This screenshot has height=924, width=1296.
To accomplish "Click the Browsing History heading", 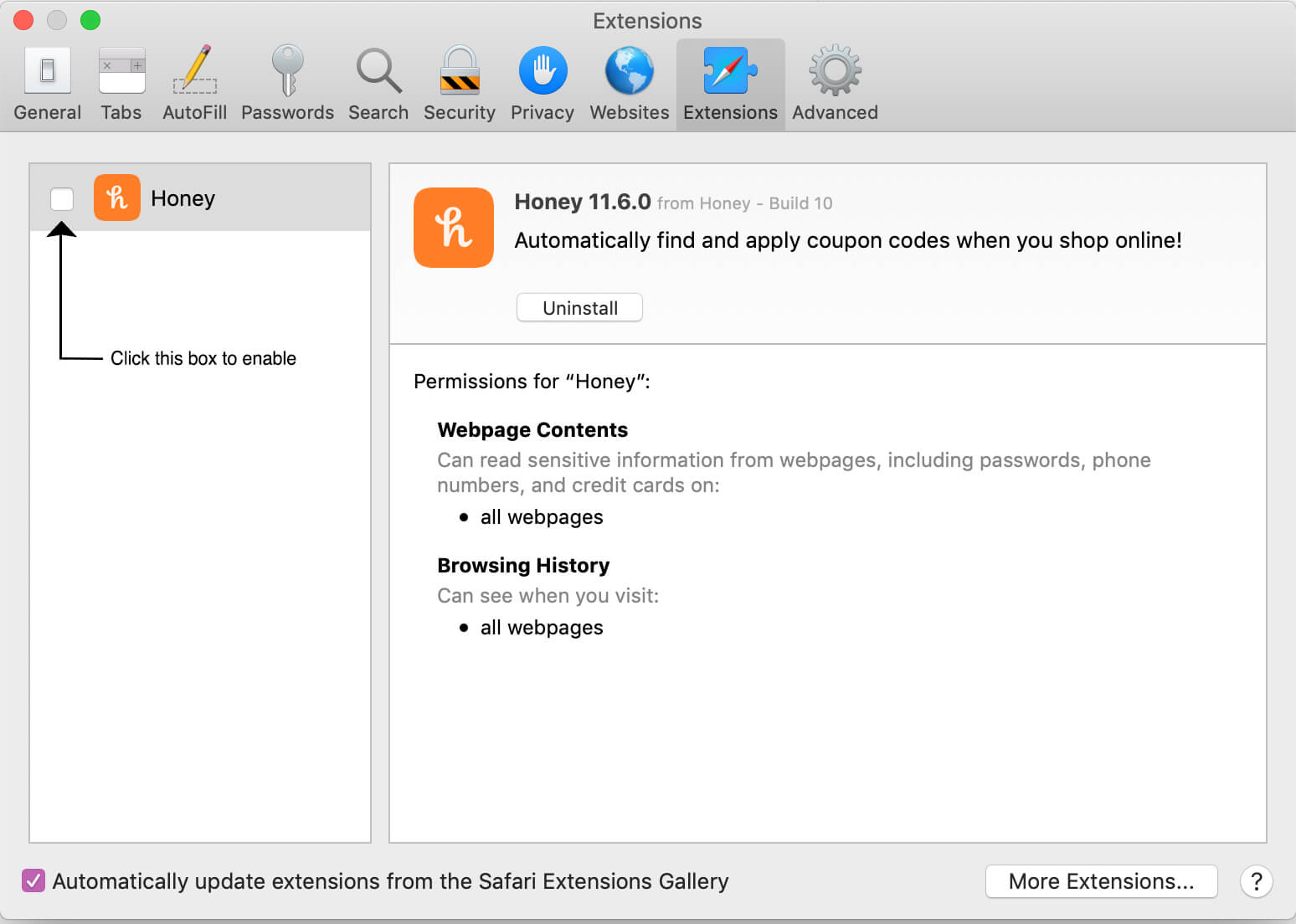I will [x=523, y=565].
